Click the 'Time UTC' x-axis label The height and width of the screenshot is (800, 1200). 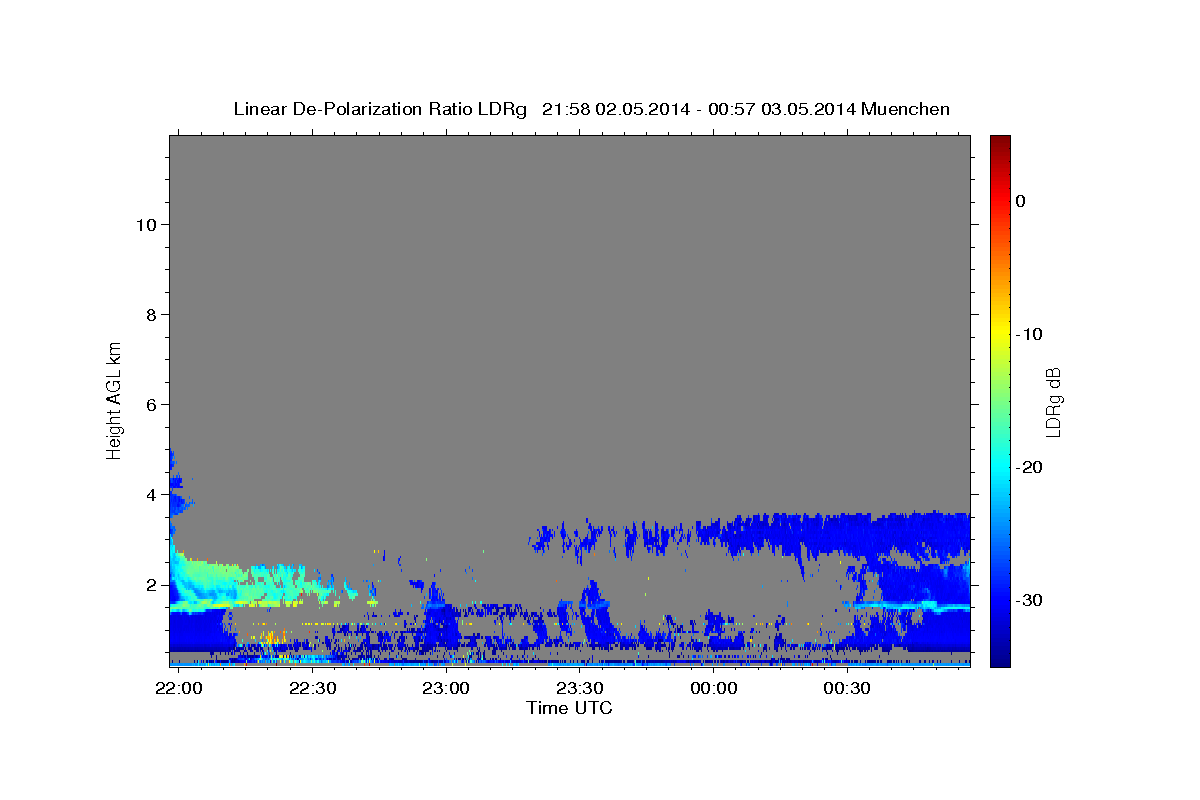tap(569, 708)
